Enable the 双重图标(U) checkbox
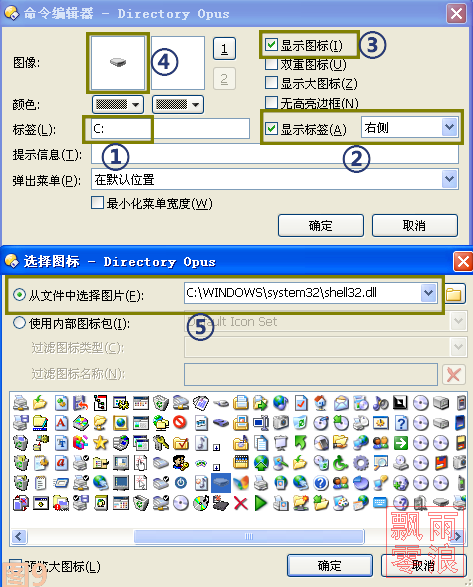The height and width of the screenshot is (587, 473). tap(271, 64)
